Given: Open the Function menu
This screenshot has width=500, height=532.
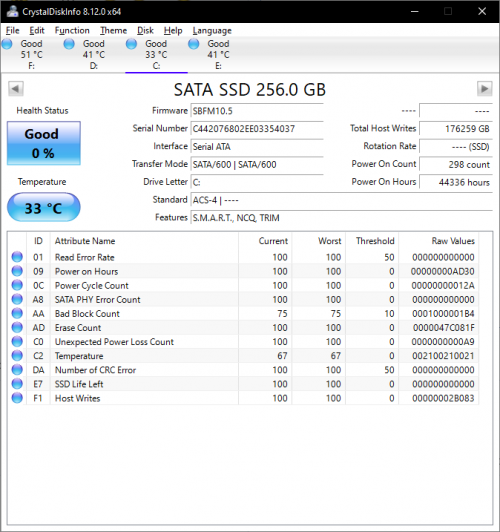Looking at the screenshot, I should point(72,31).
